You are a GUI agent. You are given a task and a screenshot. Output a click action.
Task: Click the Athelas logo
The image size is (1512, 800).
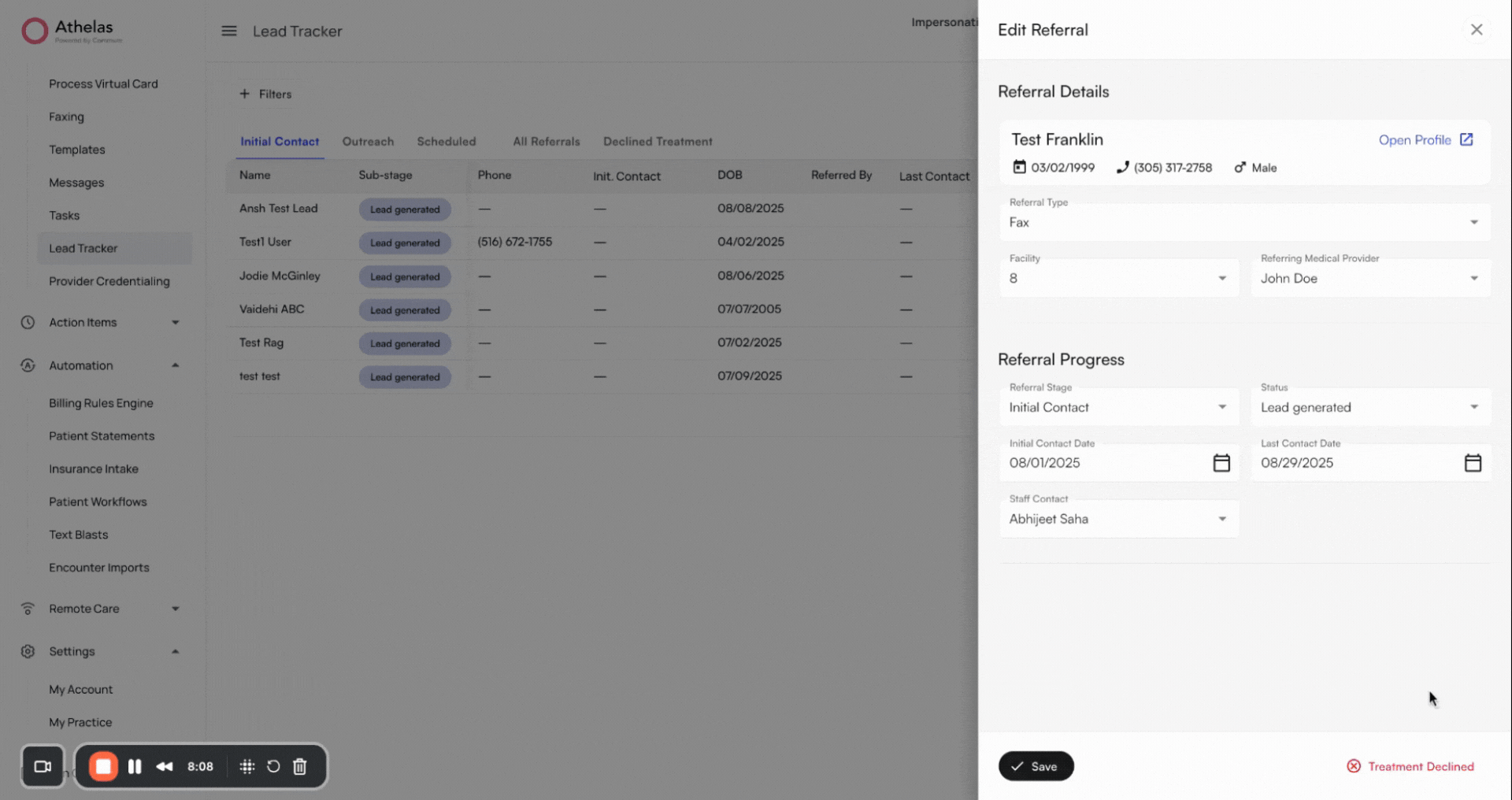[x=72, y=31]
